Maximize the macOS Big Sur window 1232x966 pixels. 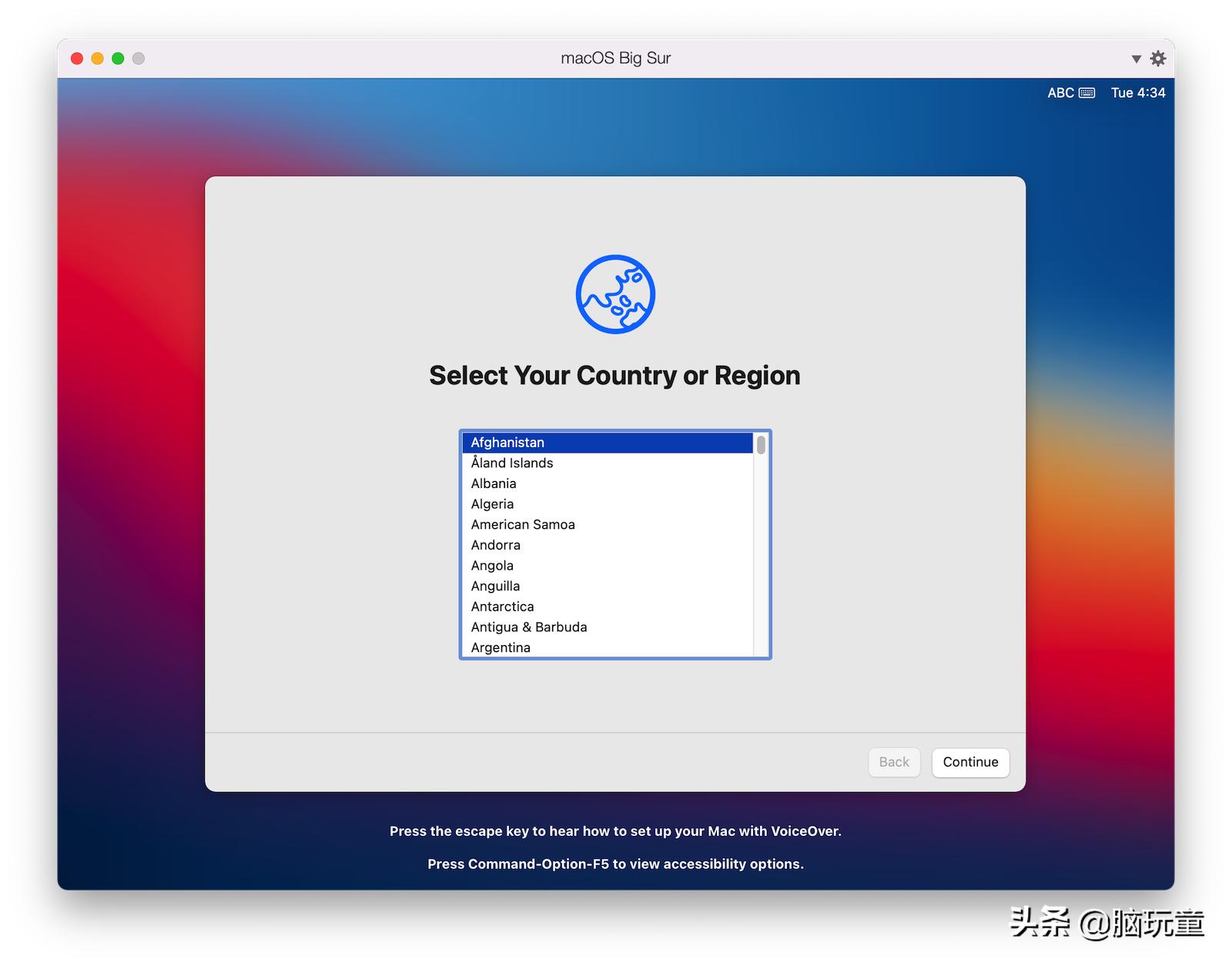tap(118, 58)
